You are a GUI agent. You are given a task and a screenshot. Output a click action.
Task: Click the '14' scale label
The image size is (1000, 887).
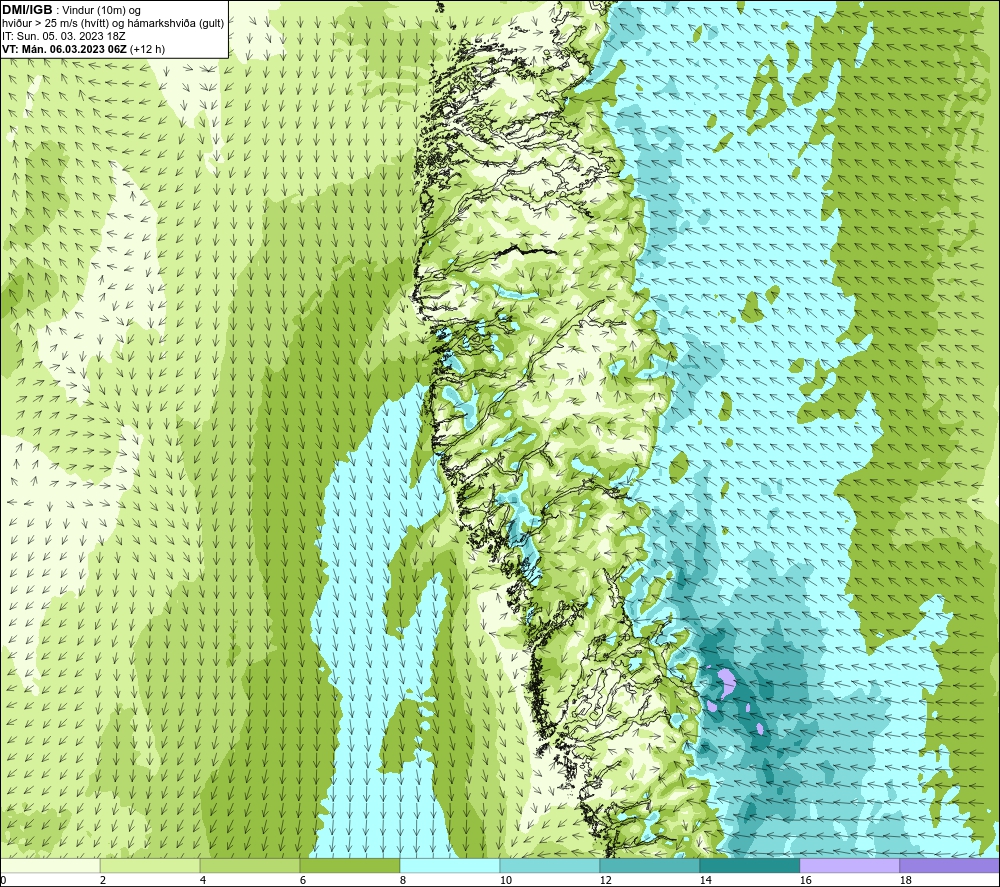click(x=705, y=881)
